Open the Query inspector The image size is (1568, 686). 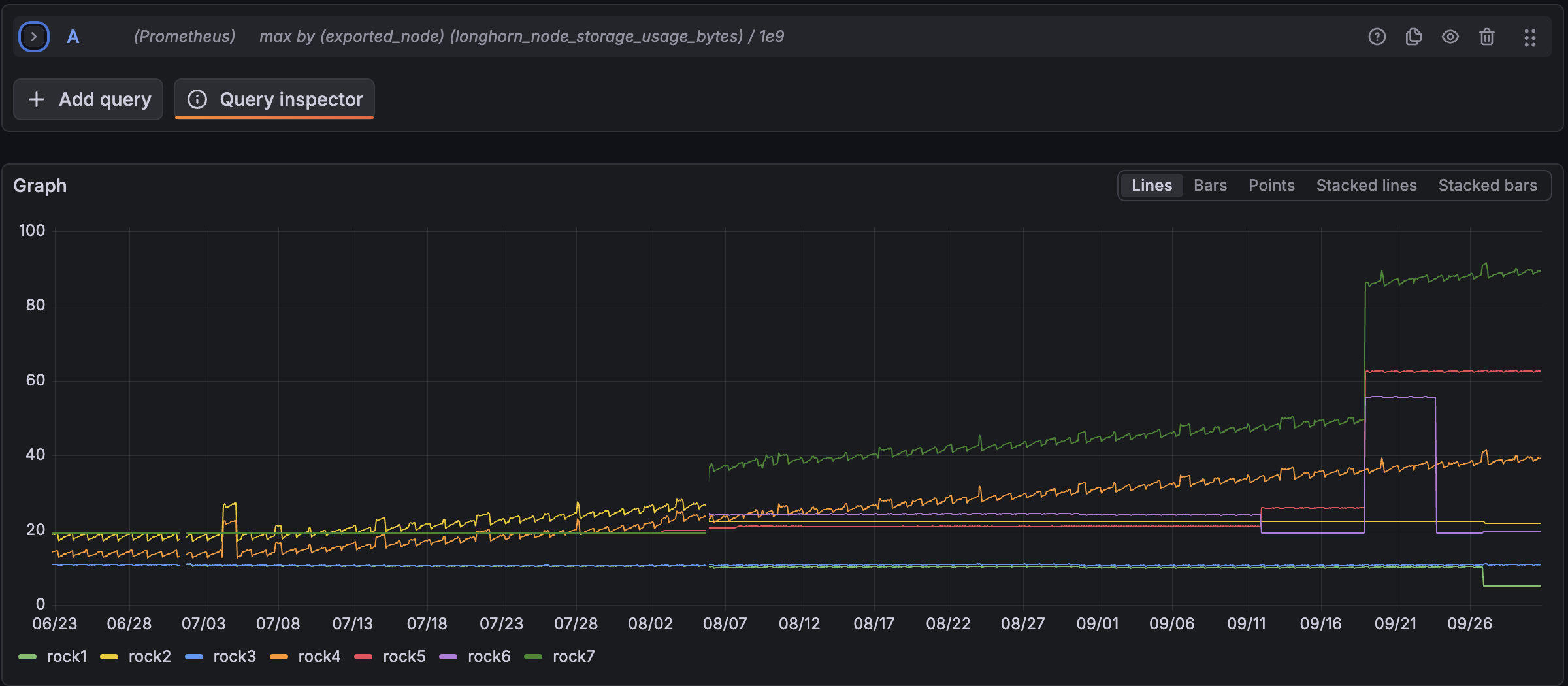click(274, 99)
